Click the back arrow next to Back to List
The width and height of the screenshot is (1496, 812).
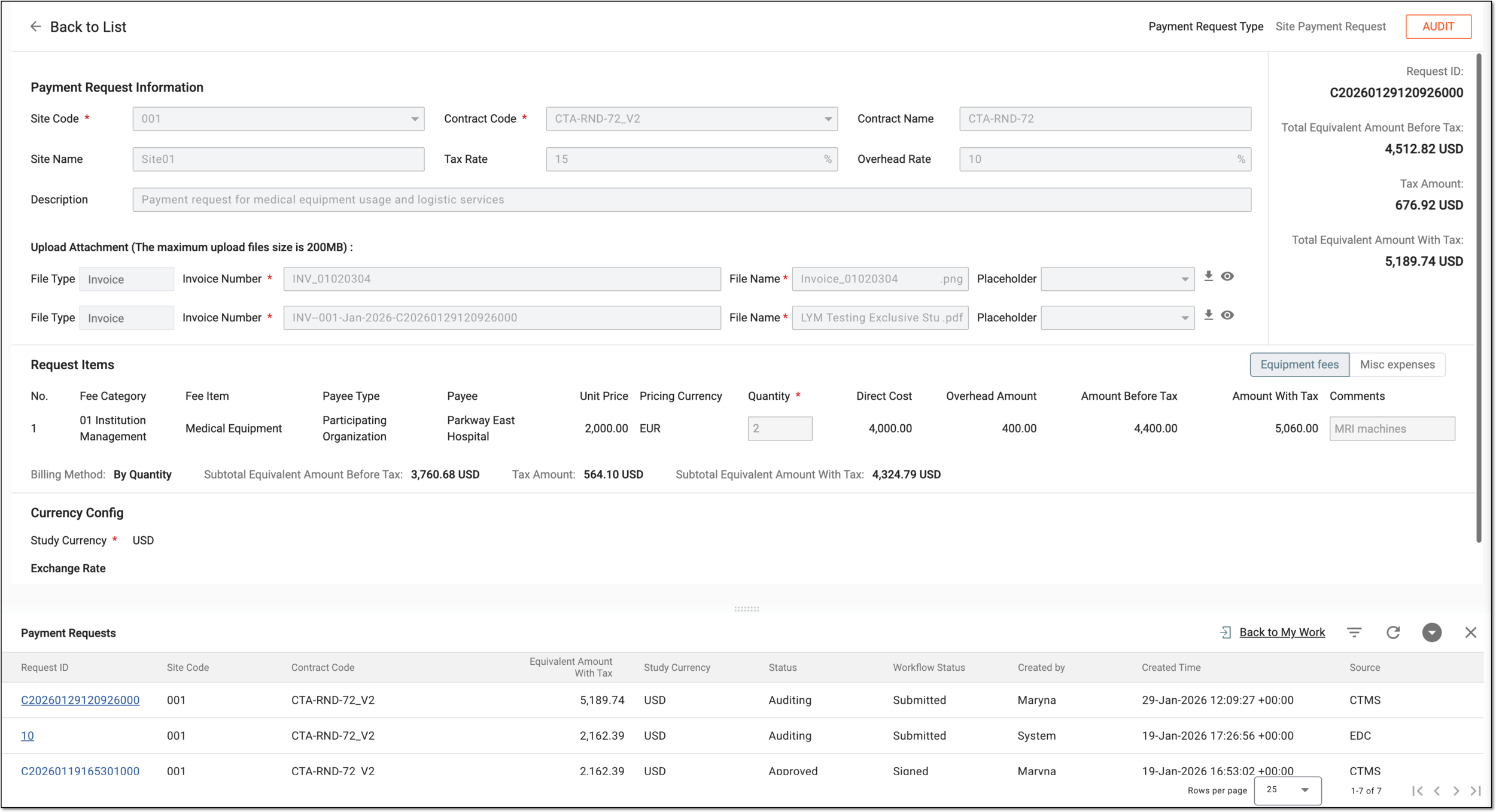point(36,26)
